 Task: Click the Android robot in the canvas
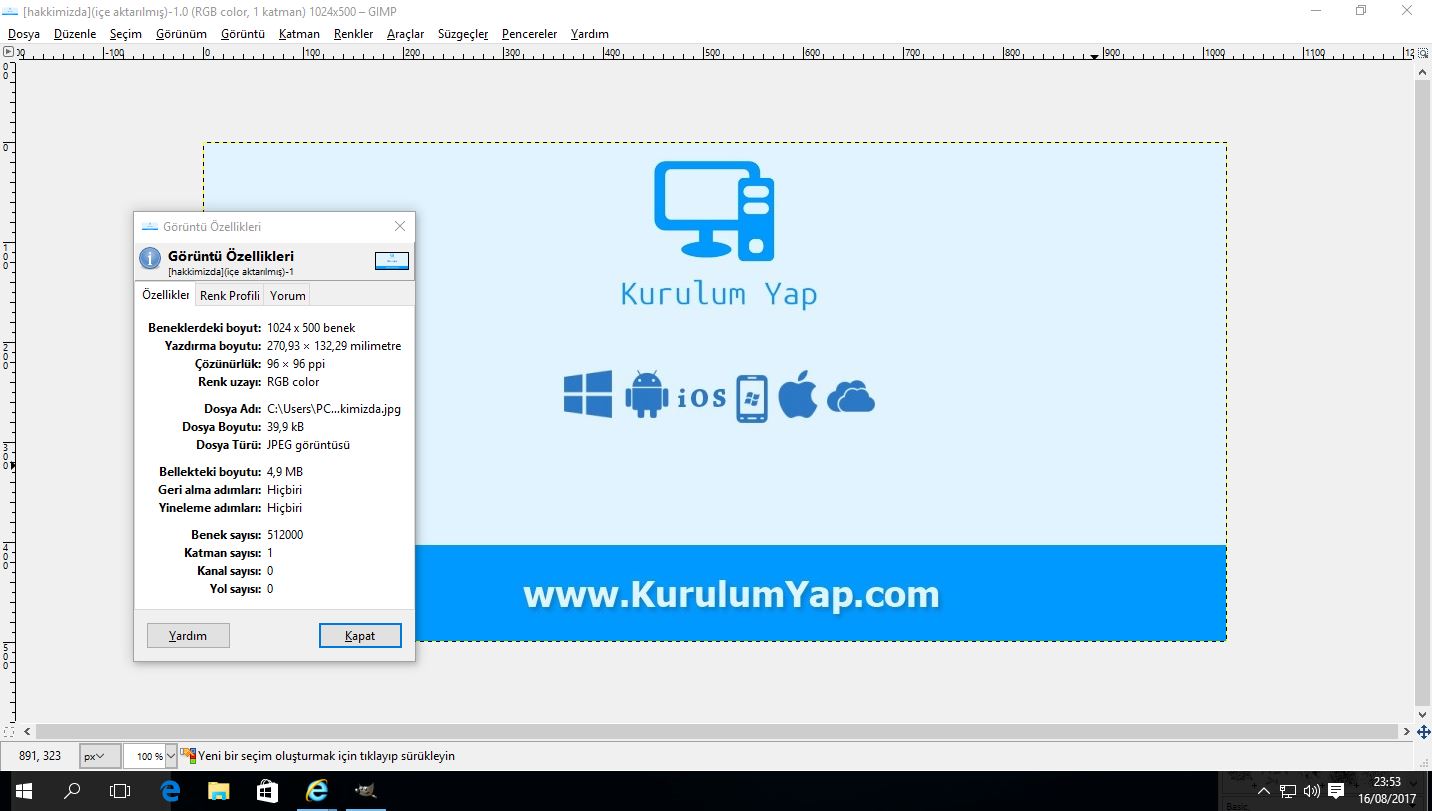[x=646, y=394]
